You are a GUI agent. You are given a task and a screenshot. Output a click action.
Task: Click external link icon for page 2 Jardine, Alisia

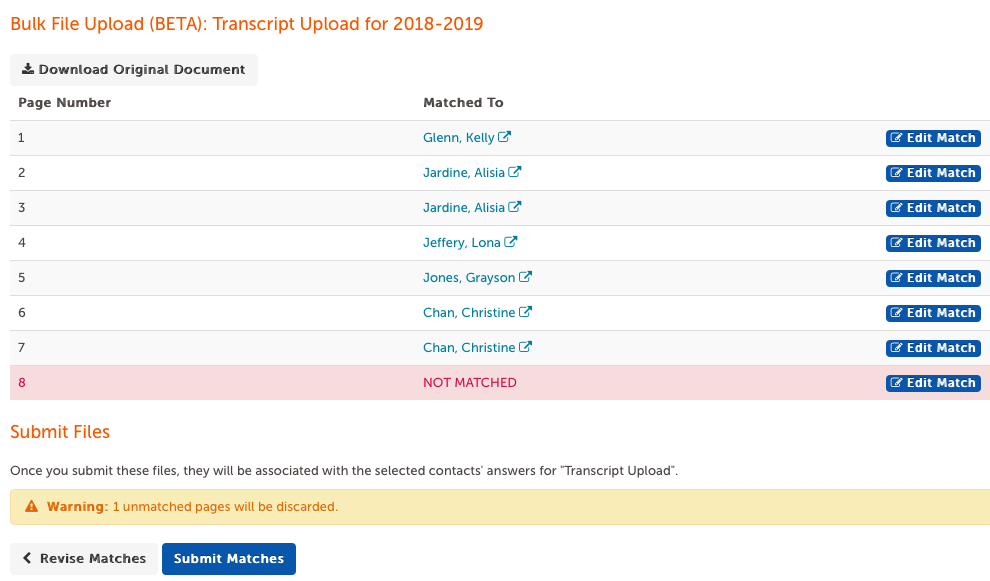coord(515,172)
